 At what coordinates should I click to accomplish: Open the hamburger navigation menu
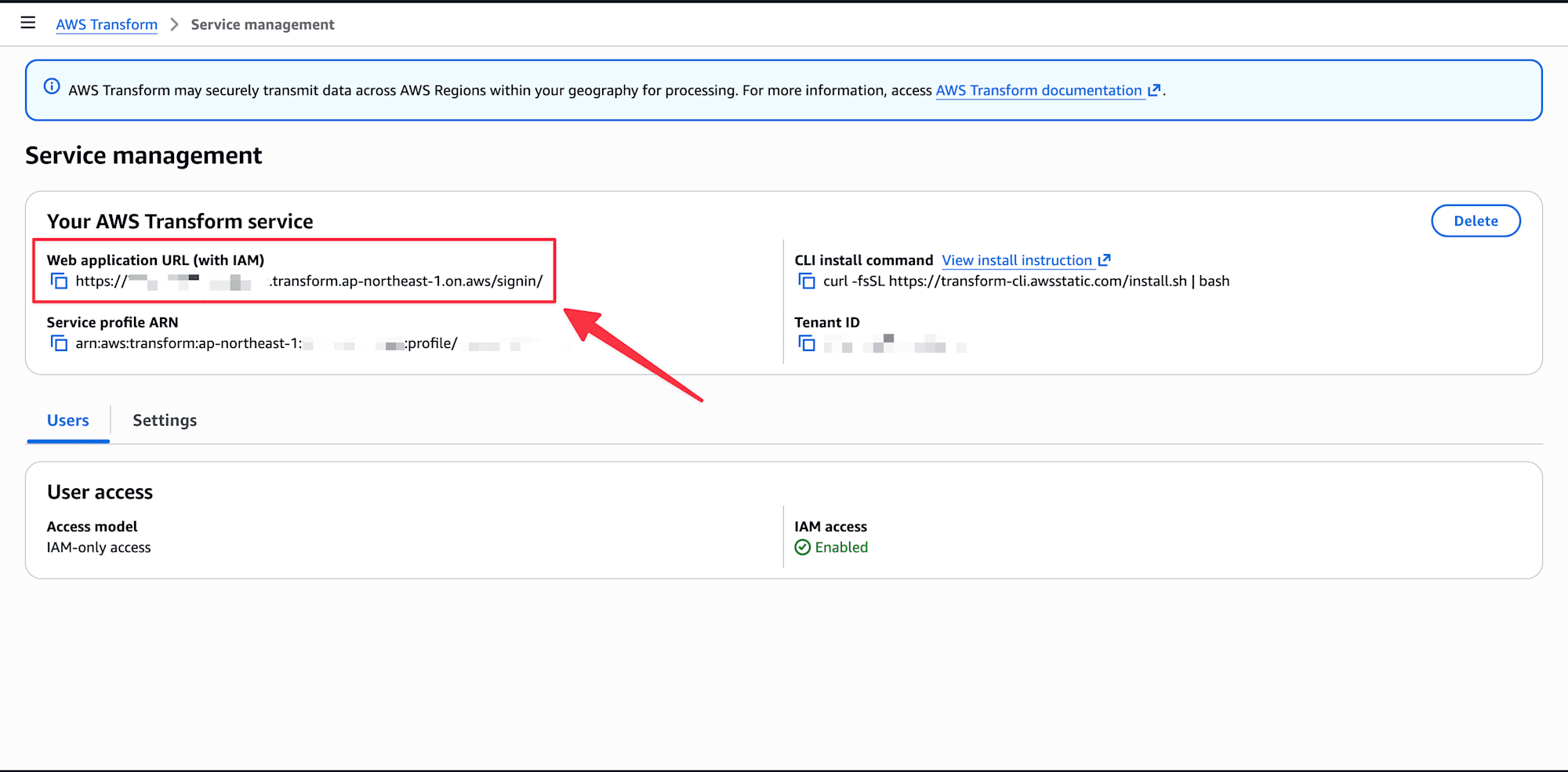28,23
